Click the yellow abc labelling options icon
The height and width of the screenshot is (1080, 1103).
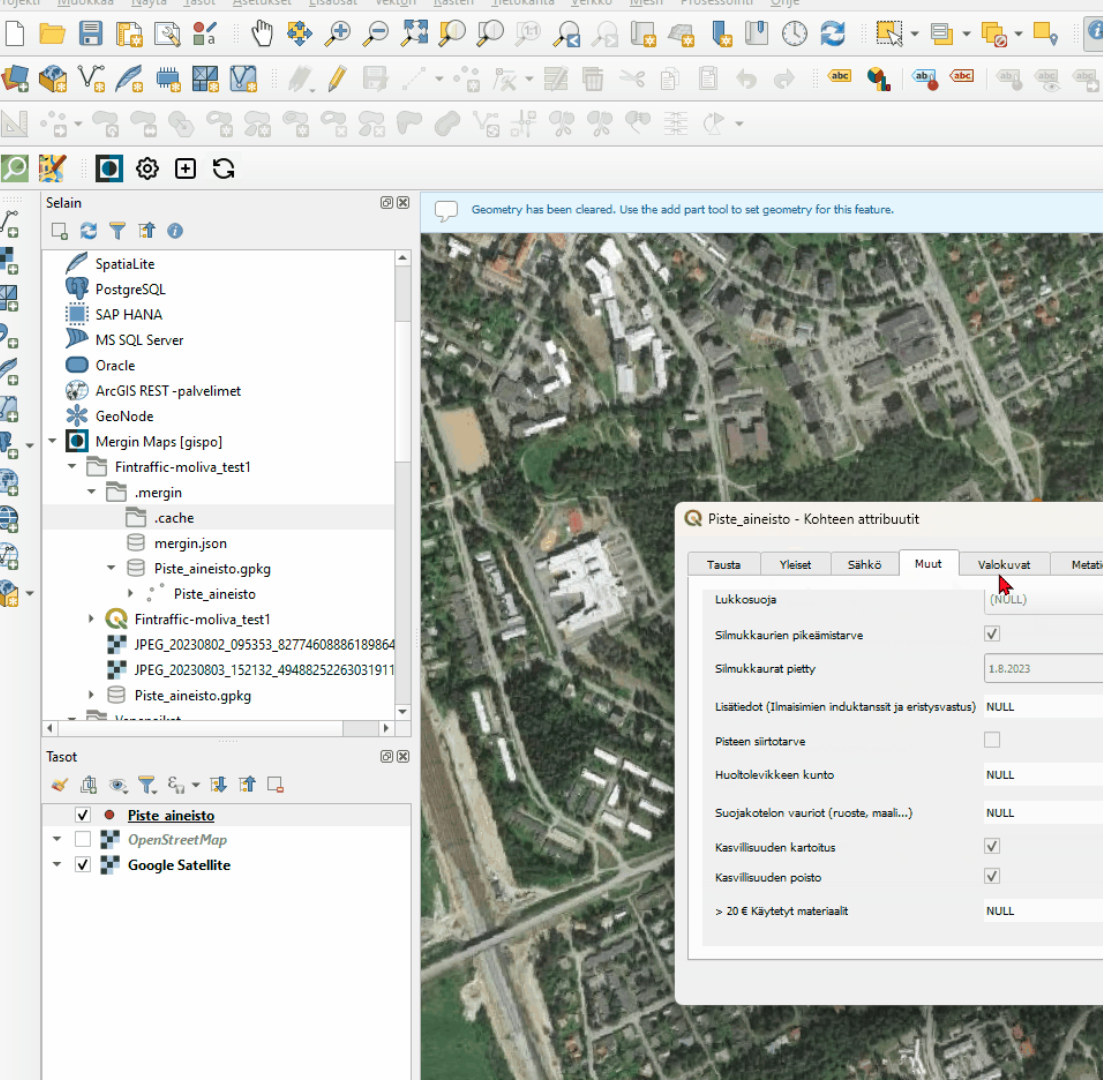(840, 76)
